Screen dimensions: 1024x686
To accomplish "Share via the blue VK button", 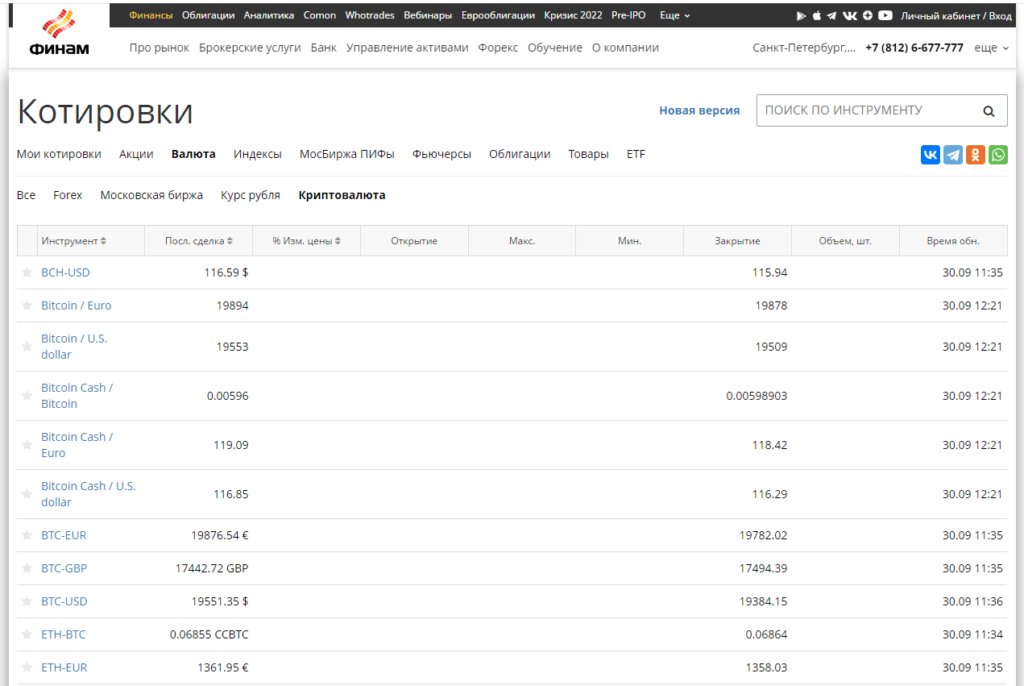I will coord(930,155).
